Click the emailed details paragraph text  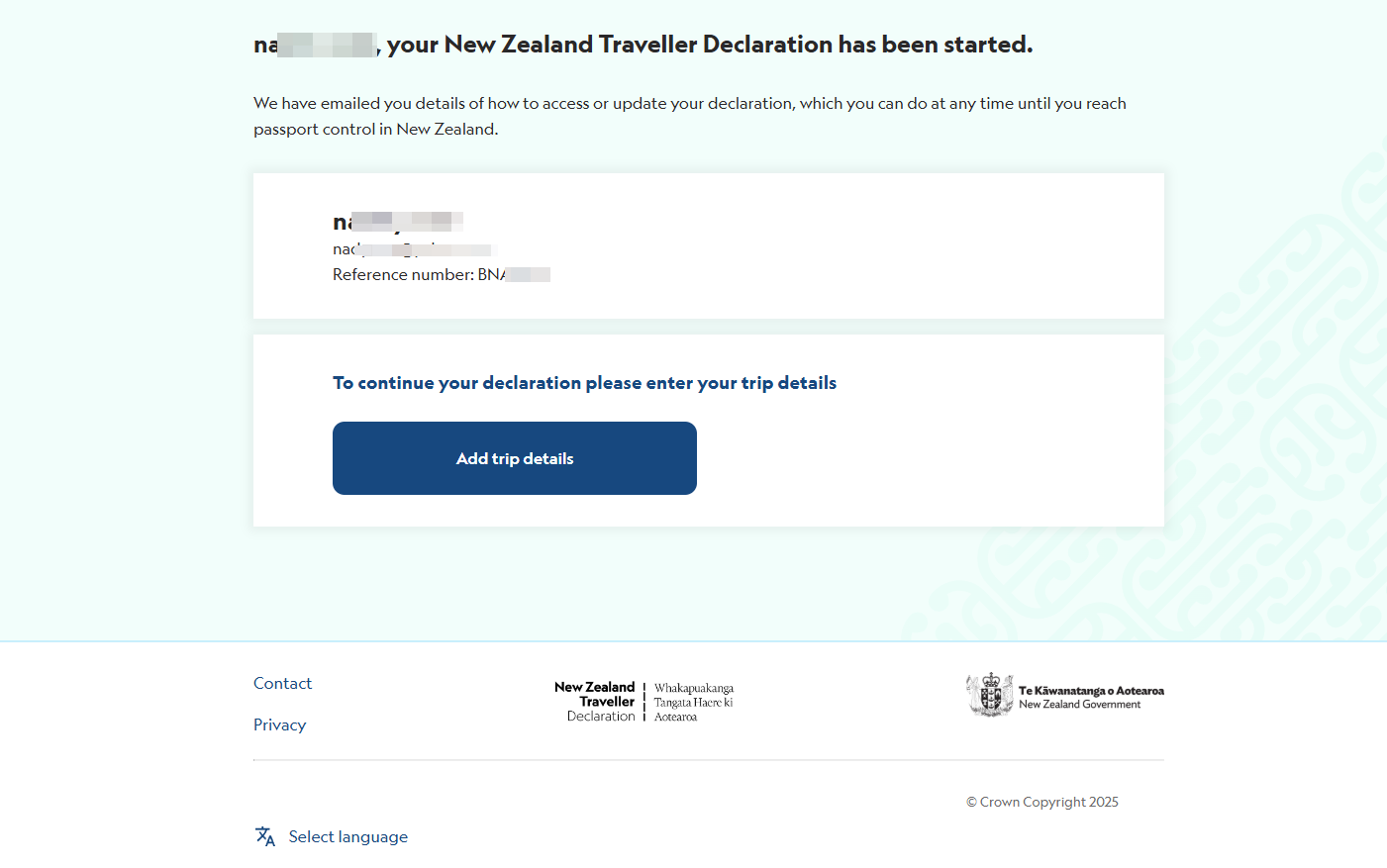pyautogui.click(x=690, y=116)
